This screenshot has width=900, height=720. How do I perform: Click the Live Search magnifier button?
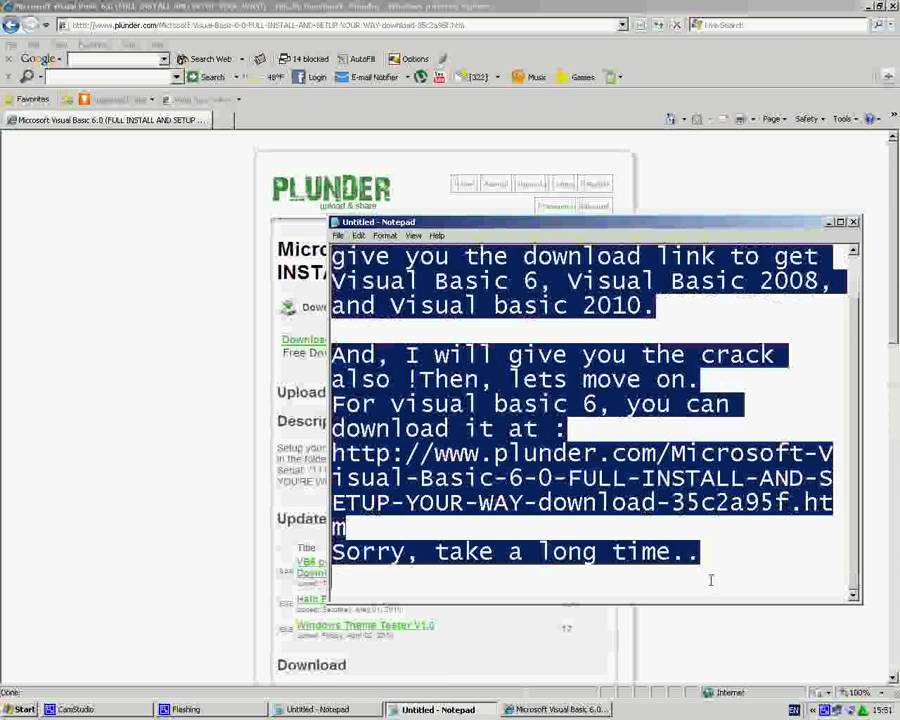coord(877,25)
